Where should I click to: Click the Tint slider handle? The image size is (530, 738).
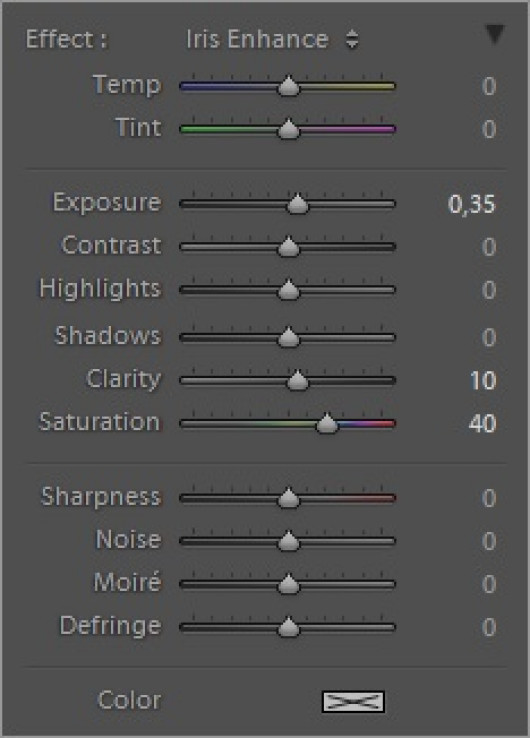[289, 129]
